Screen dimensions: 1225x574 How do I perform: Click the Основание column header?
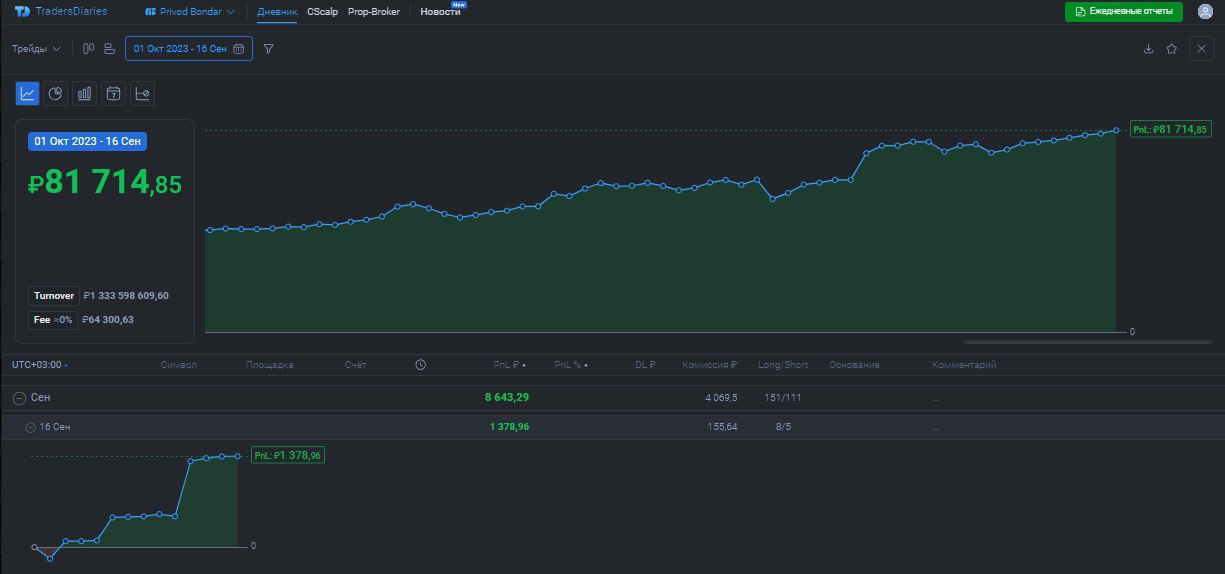pos(854,365)
